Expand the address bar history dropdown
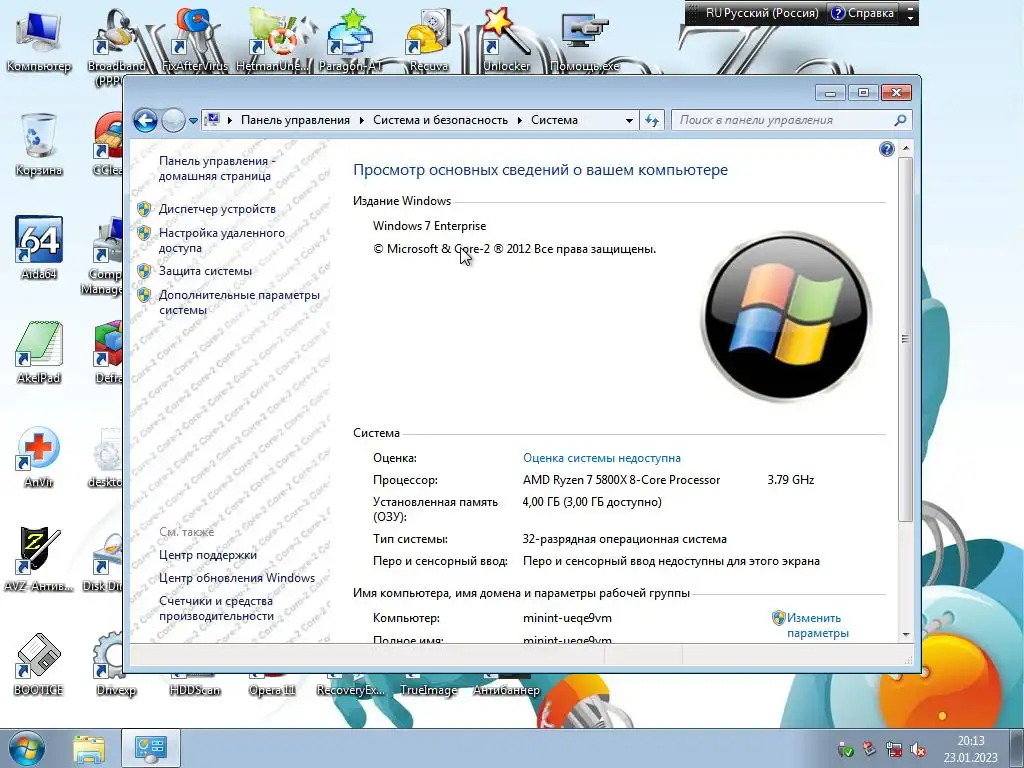 click(629, 121)
